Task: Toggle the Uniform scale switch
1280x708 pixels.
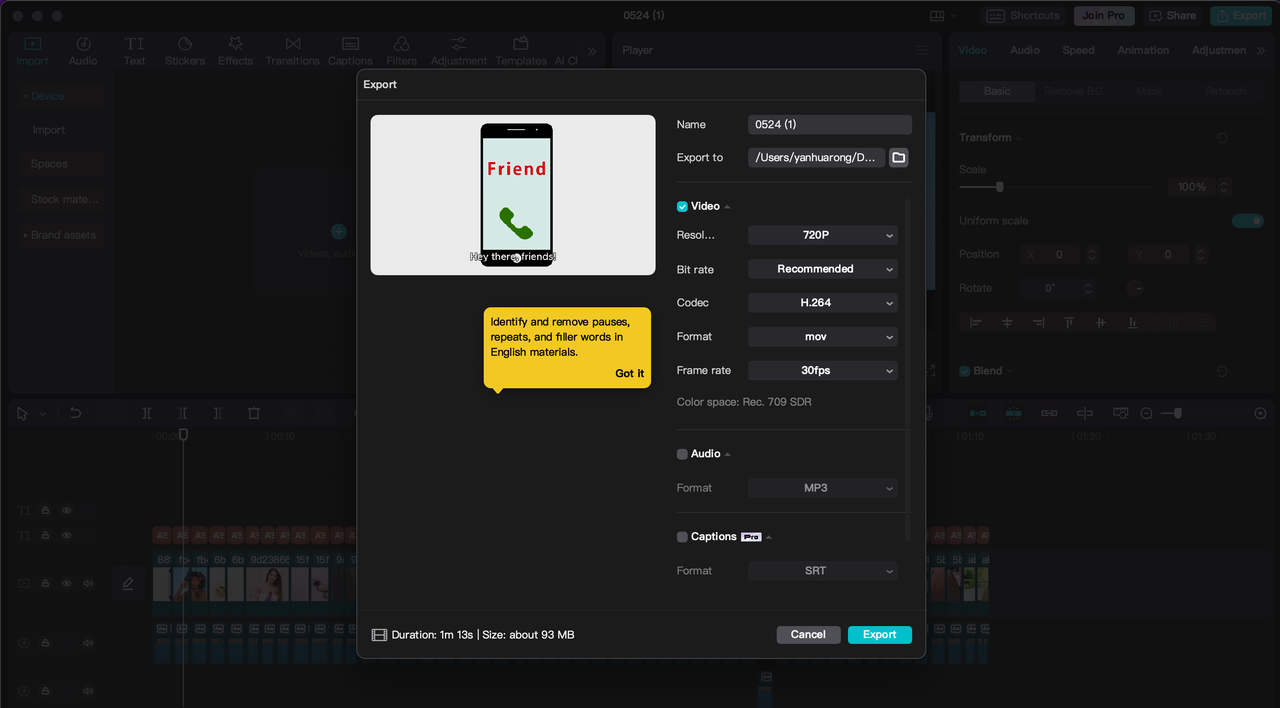Action: tap(1248, 221)
